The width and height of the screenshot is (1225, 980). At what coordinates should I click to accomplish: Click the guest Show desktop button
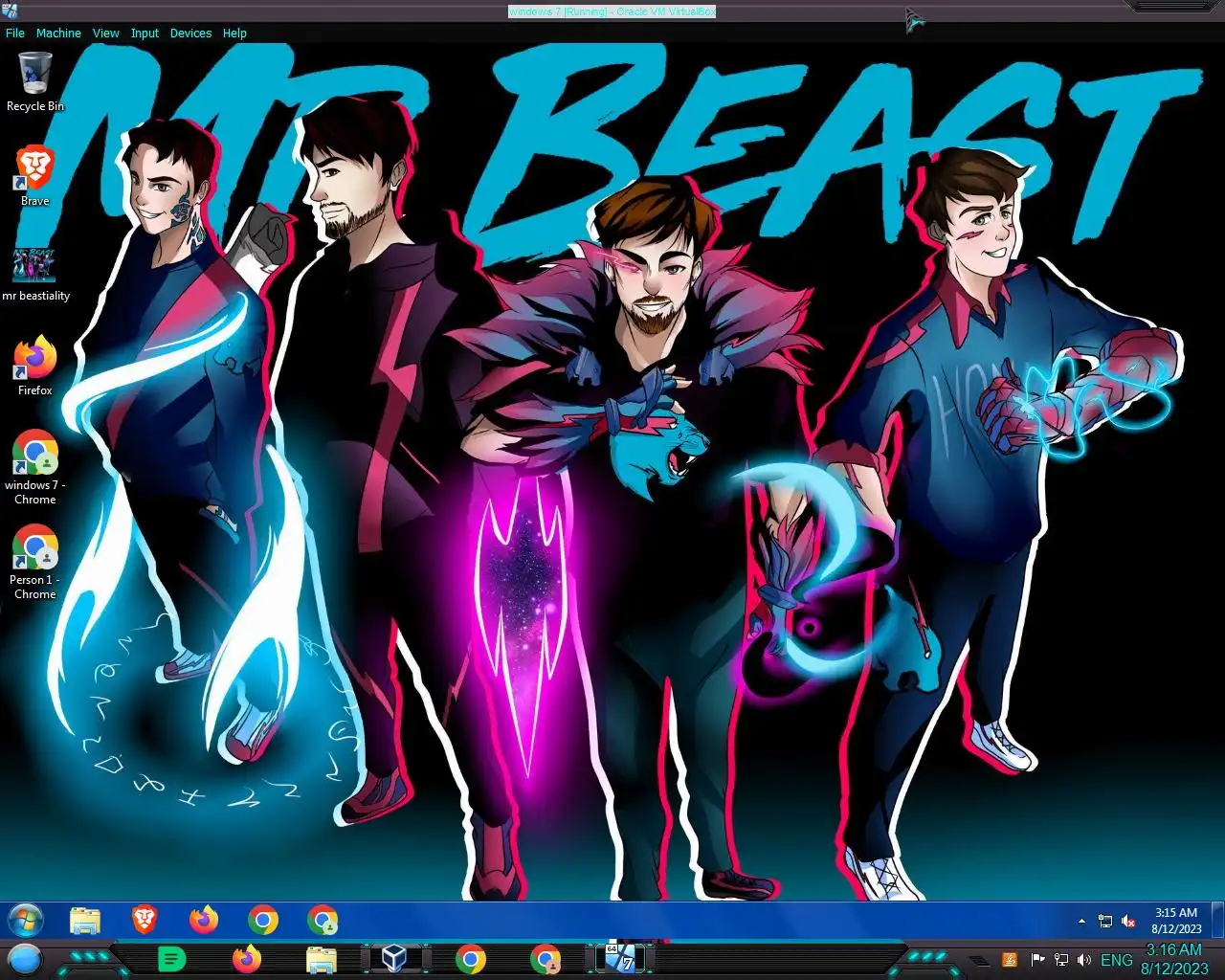pyautogui.click(x=1218, y=920)
